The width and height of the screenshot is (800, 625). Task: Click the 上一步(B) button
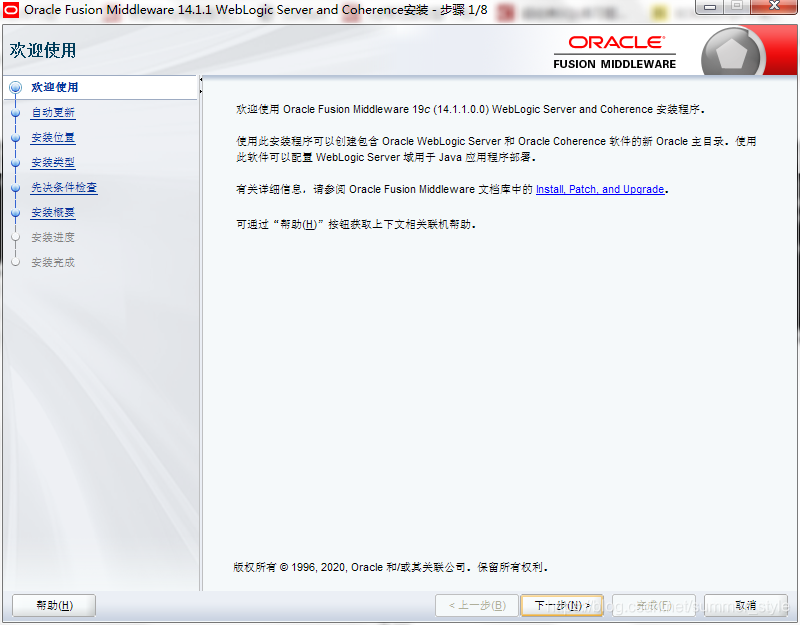click(x=477, y=606)
